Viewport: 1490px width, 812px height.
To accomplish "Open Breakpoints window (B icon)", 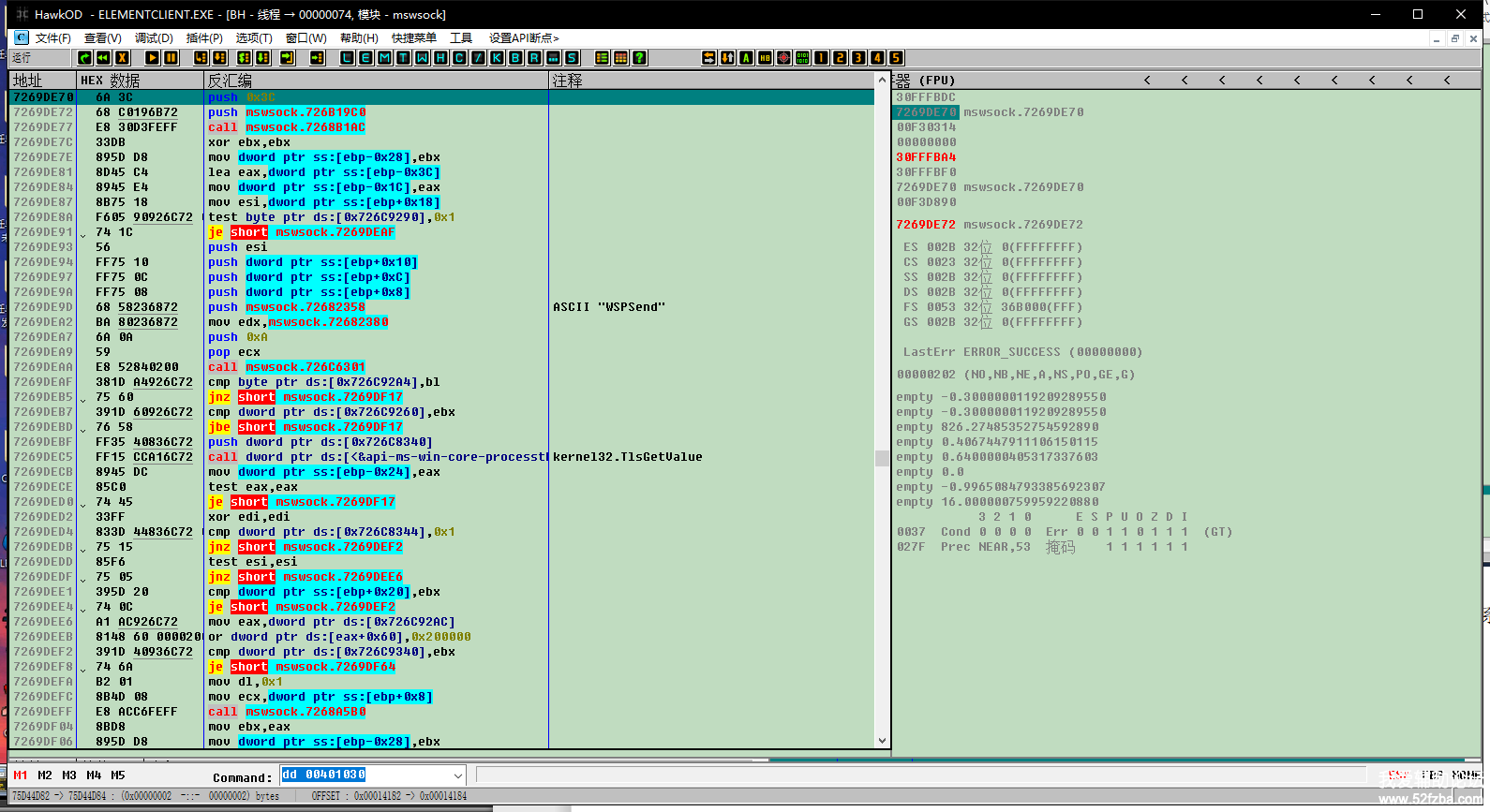I will [515, 58].
